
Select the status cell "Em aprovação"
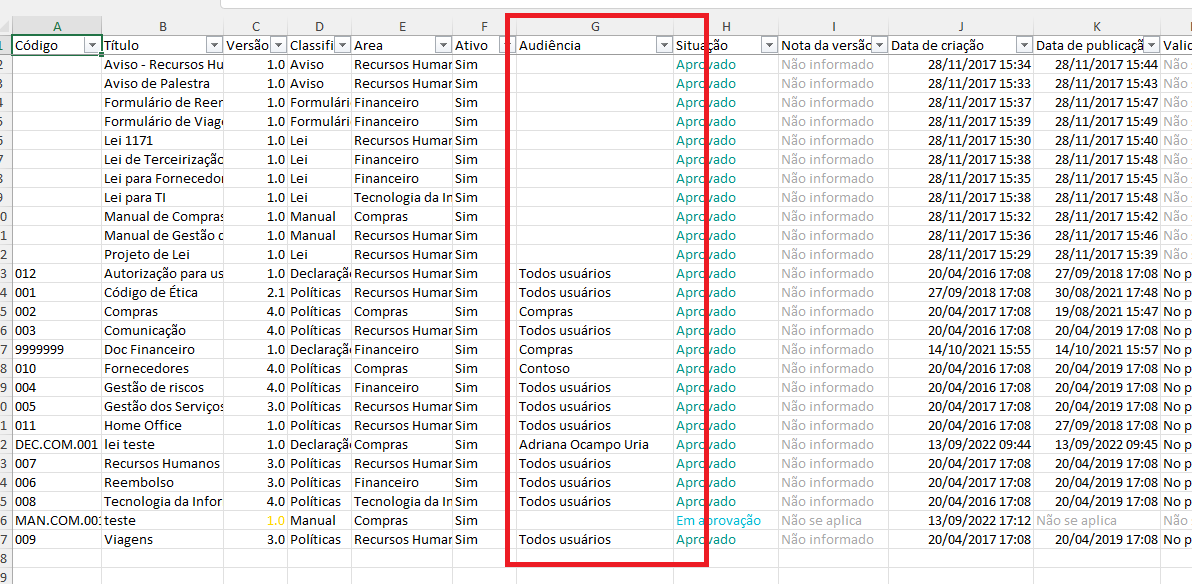coord(726,521)
